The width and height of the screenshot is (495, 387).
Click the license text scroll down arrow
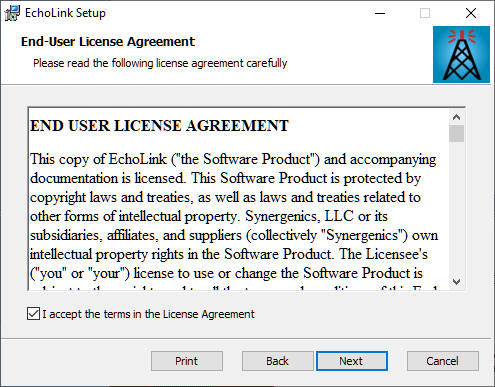(456, 282)
